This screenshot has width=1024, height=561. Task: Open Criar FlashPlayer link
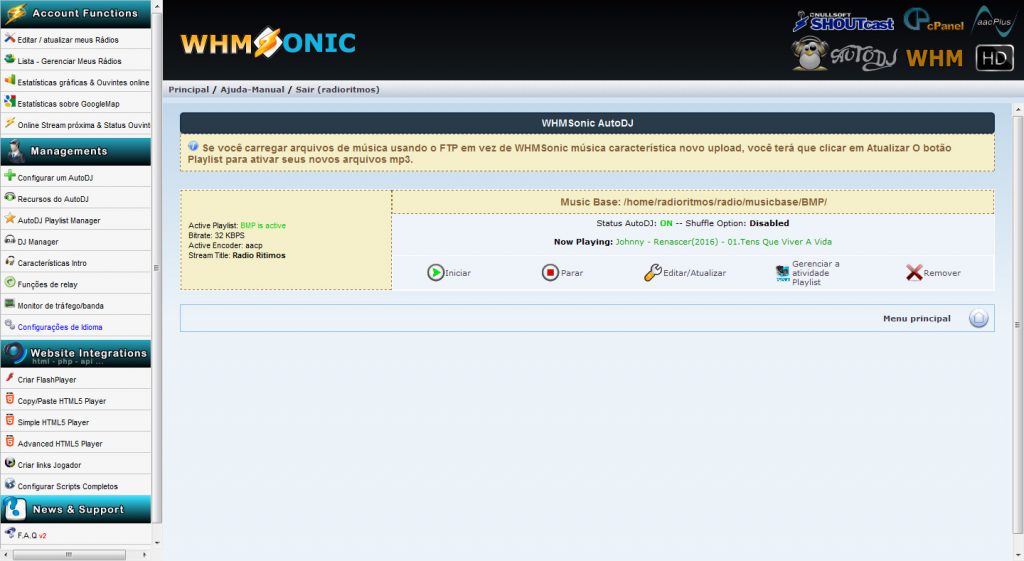tap(46, 379)
